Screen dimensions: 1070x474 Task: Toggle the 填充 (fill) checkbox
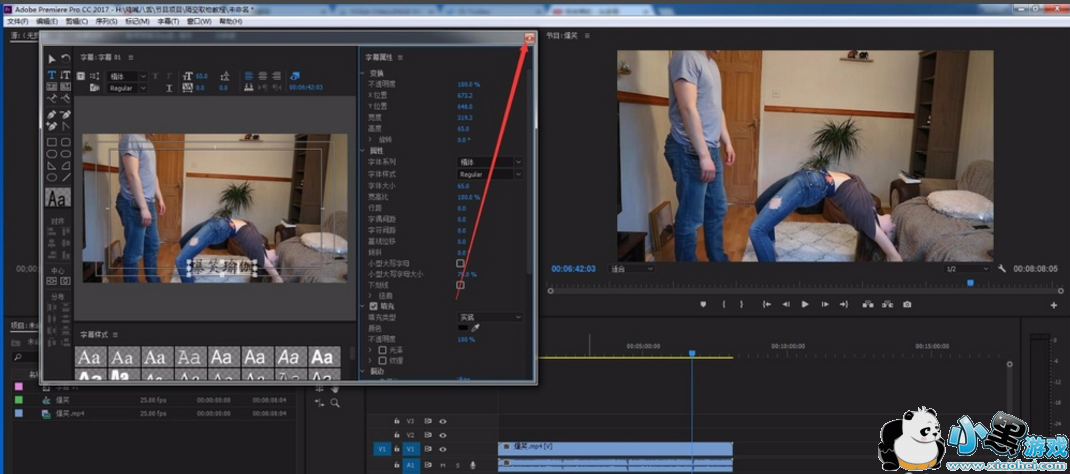374,306
